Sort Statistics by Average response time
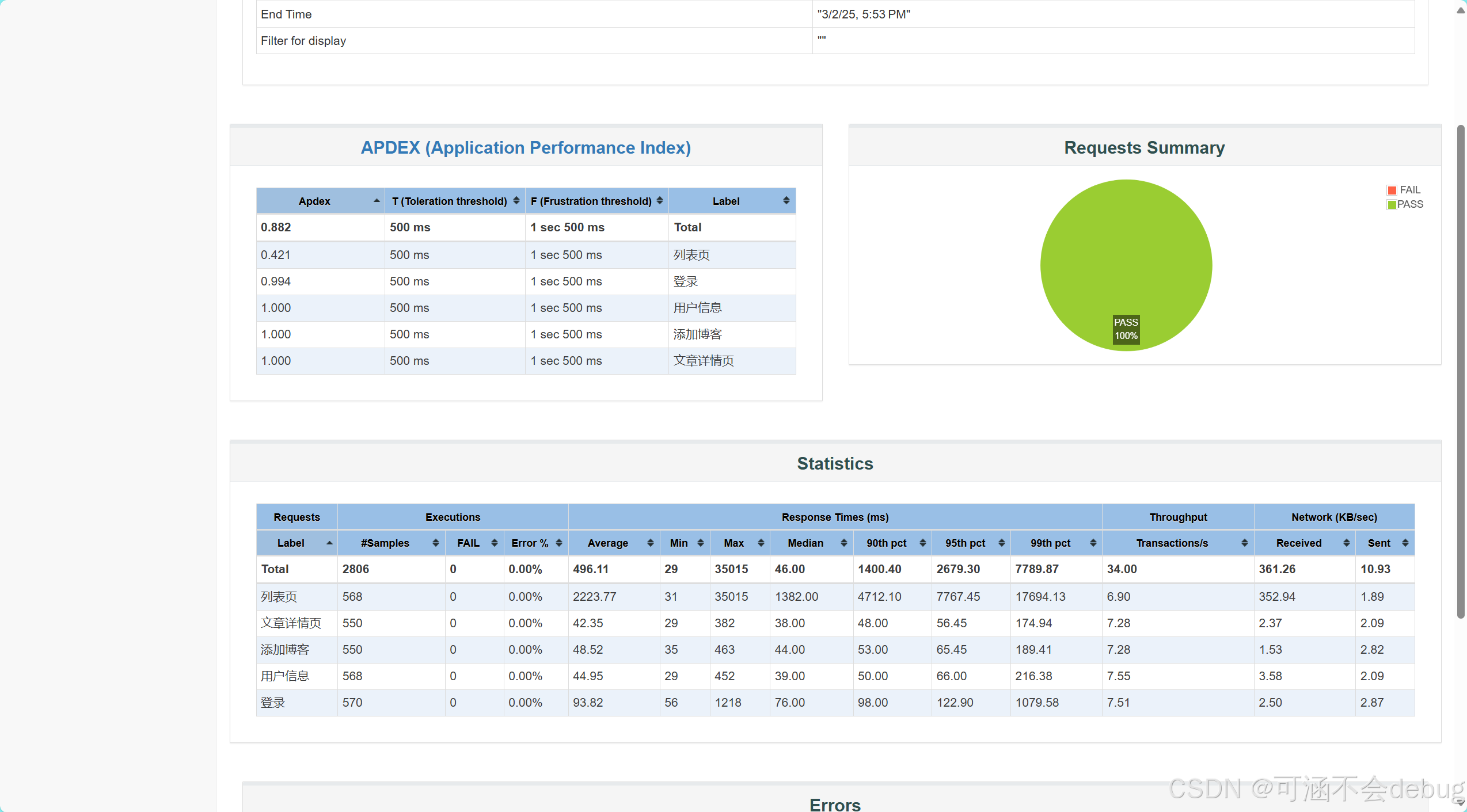This screenshot has height=812, width=1467. [x=650, y=543]
